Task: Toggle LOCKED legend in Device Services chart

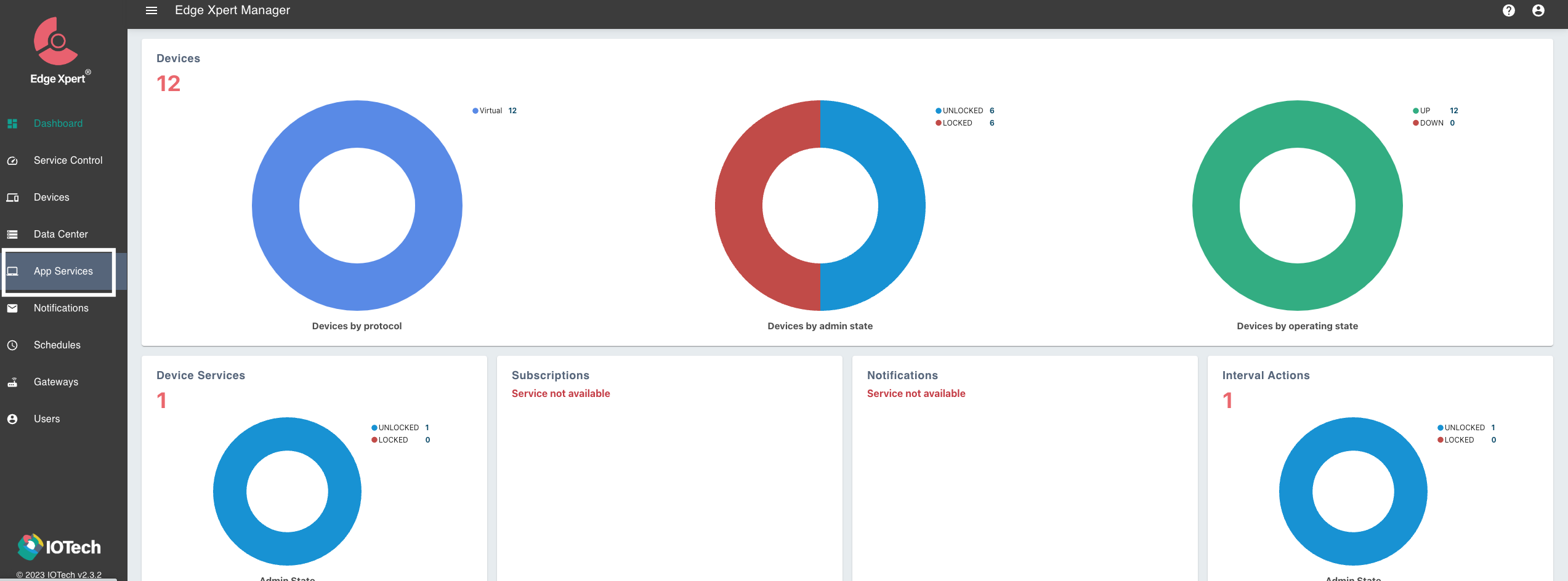Action: 400,440
